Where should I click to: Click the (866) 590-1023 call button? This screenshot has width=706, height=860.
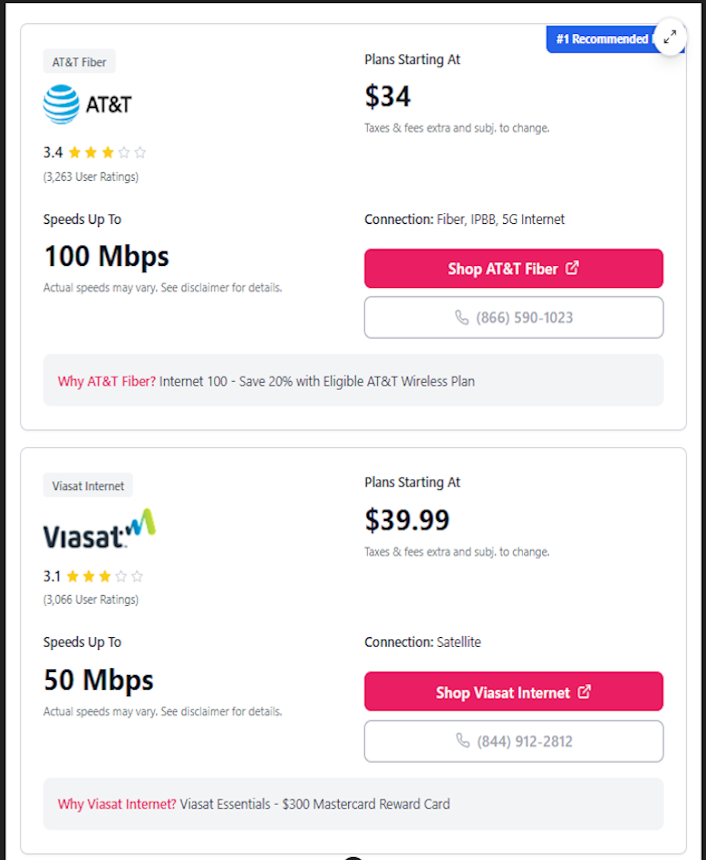pyautogui.click(x=513, y=317)
